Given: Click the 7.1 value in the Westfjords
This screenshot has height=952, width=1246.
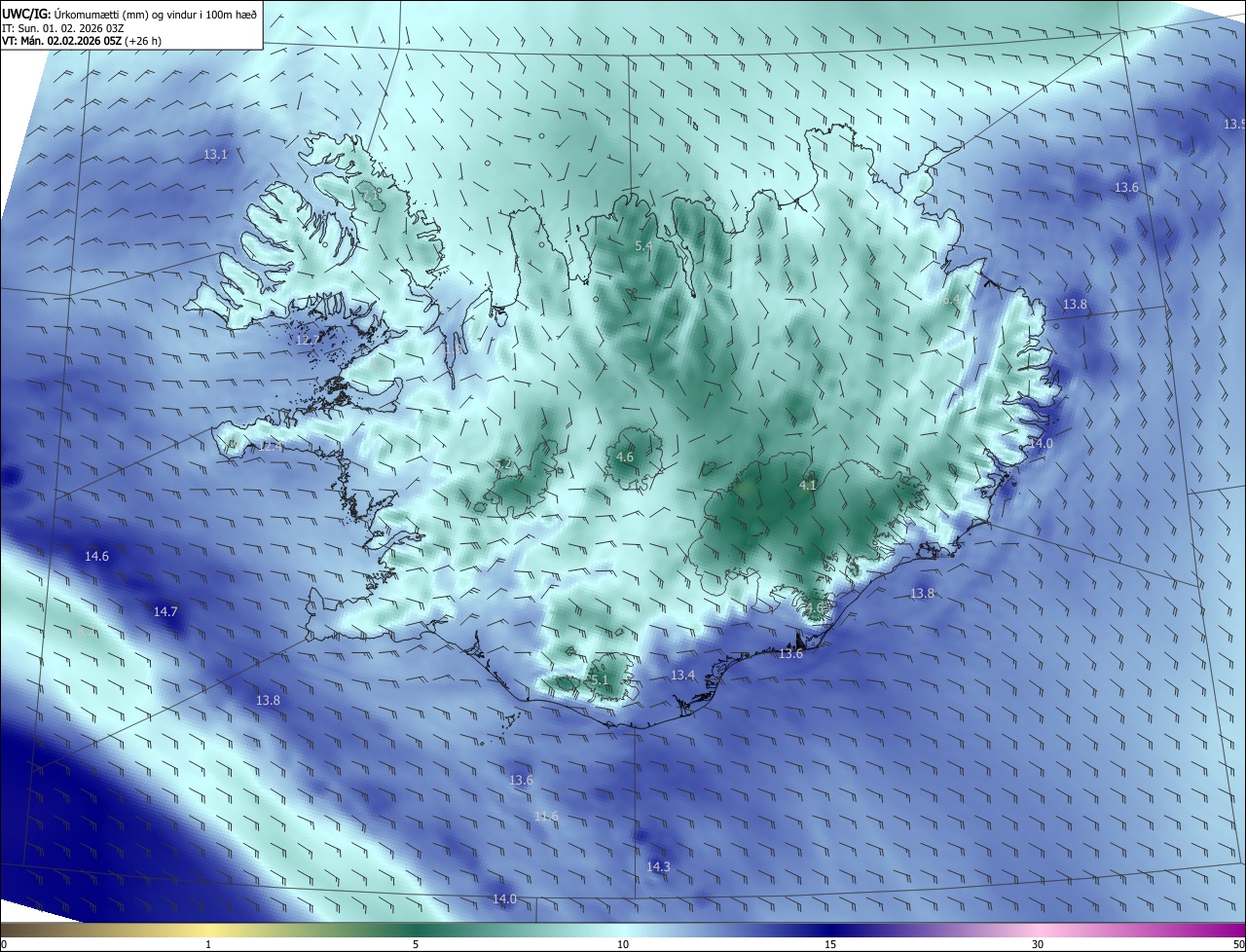Looking at the screenshot, I should click(x=370, y=195).
